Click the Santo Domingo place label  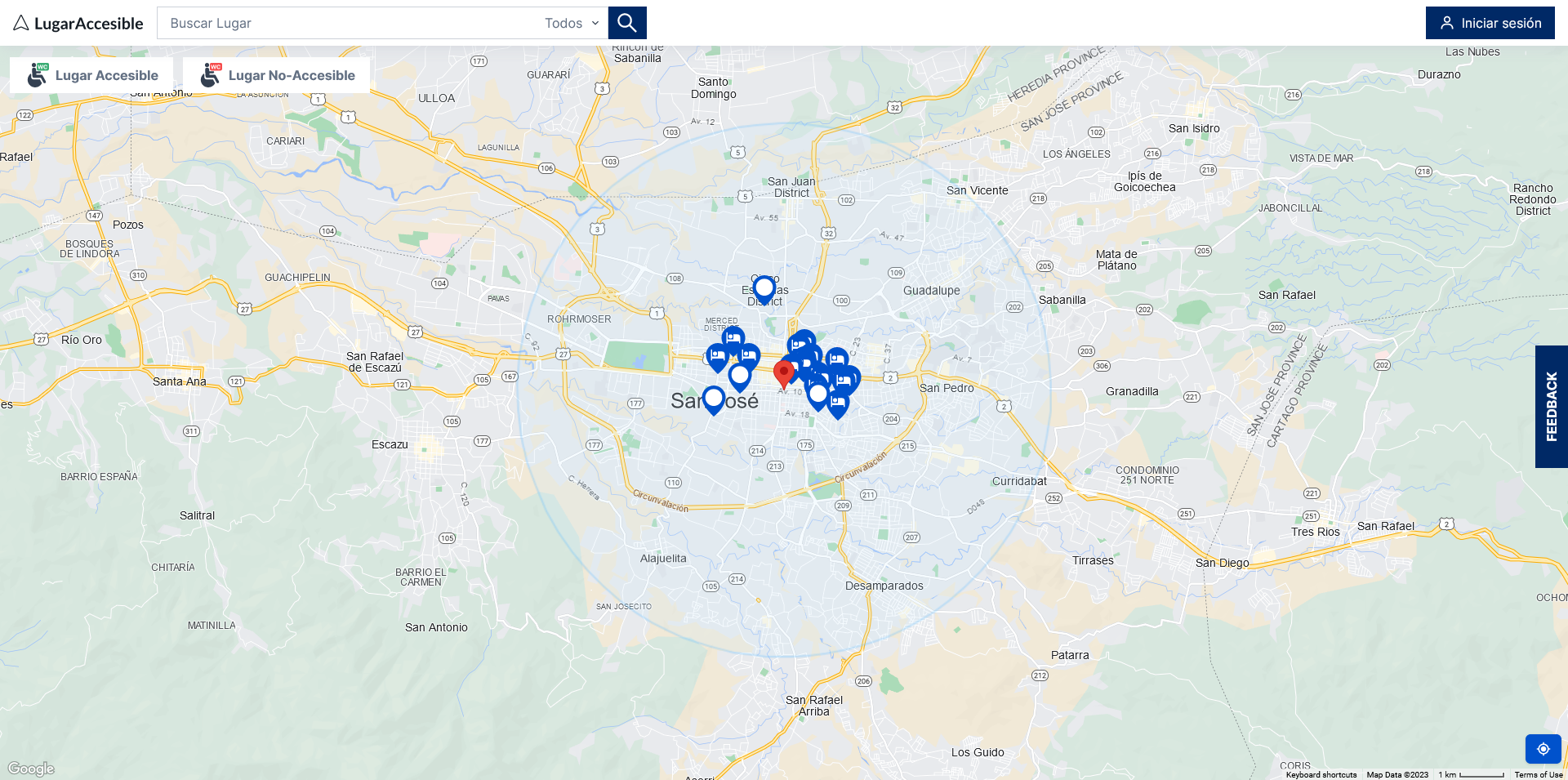point(714,88)
